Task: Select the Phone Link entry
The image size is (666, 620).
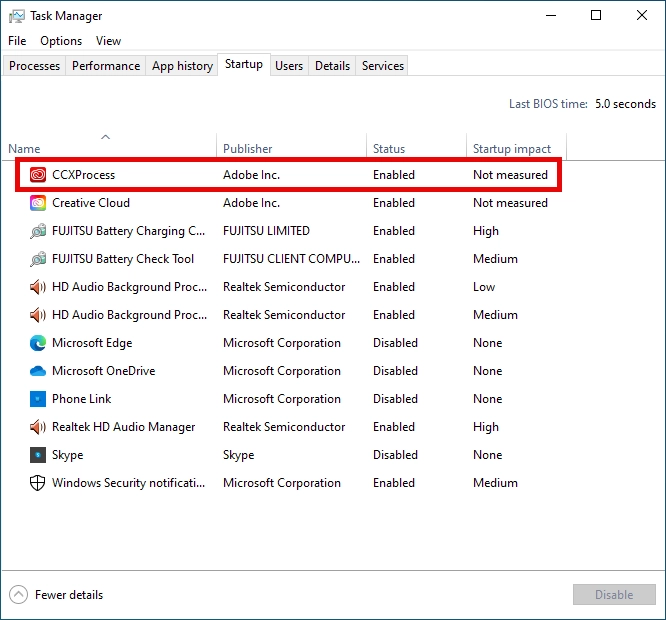Action: 82,399
